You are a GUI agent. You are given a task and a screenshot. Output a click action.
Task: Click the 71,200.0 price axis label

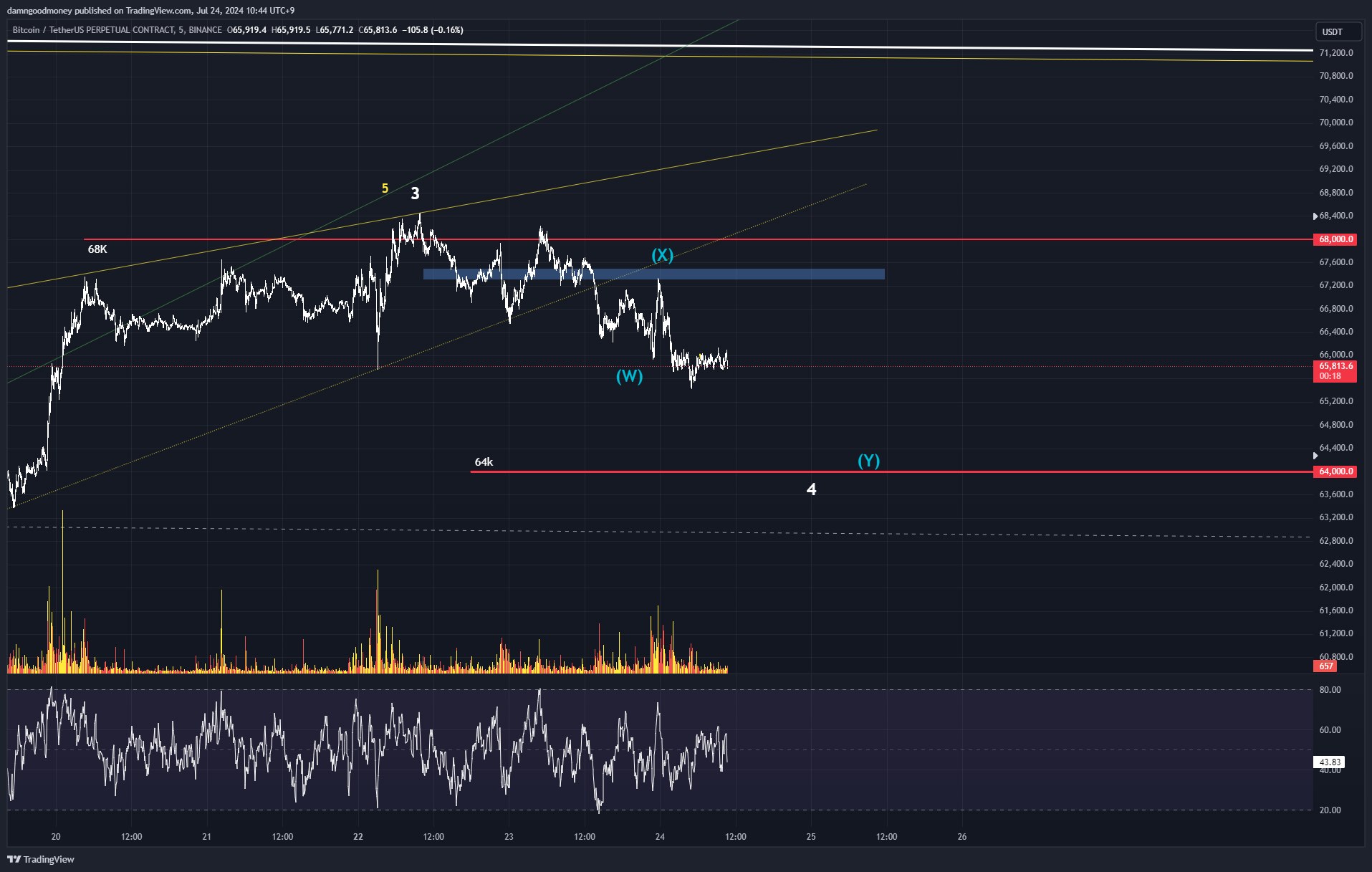[1336, 53]
